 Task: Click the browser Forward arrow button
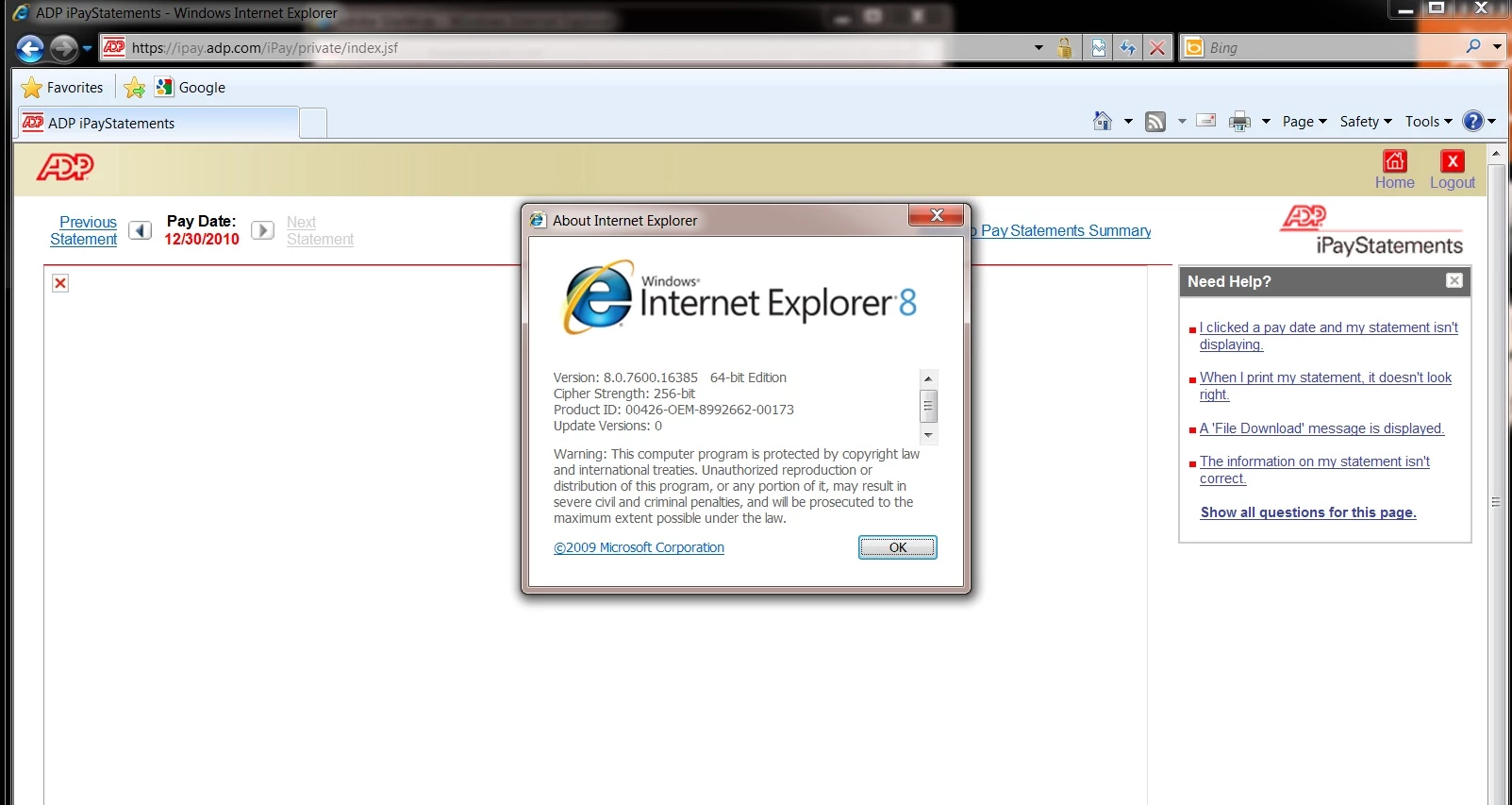63,48
